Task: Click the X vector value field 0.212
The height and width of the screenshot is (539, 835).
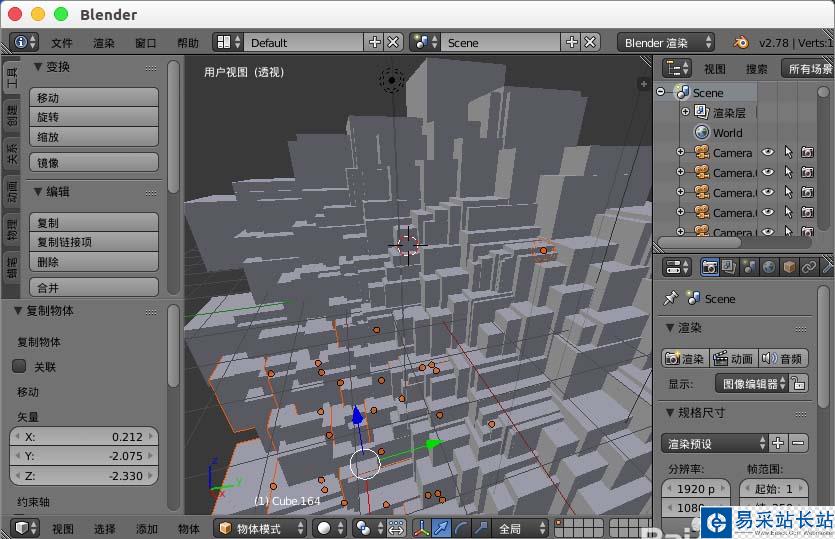Action: (x=84, y=437)
